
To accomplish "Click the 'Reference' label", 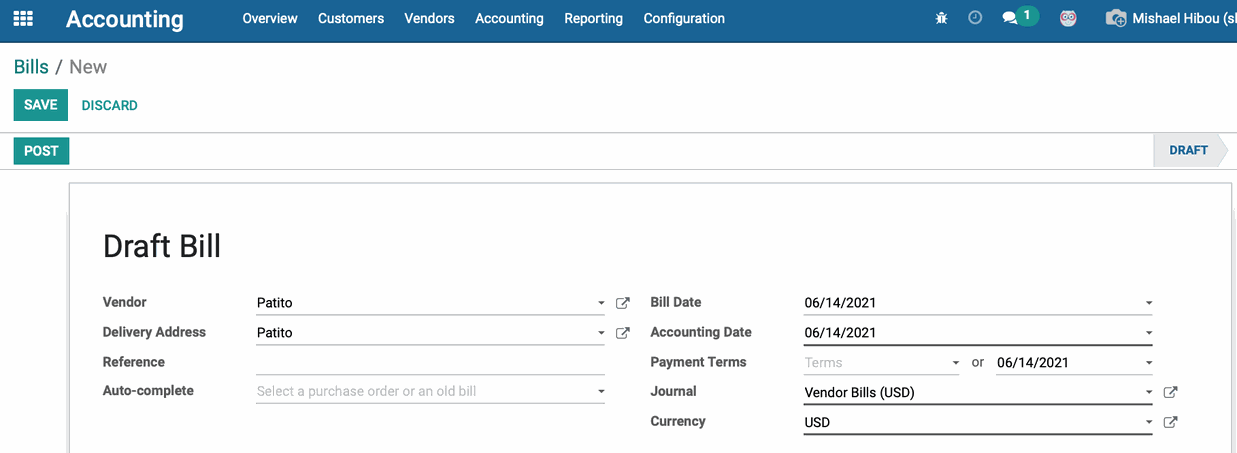I will click(x=134, y=362).
